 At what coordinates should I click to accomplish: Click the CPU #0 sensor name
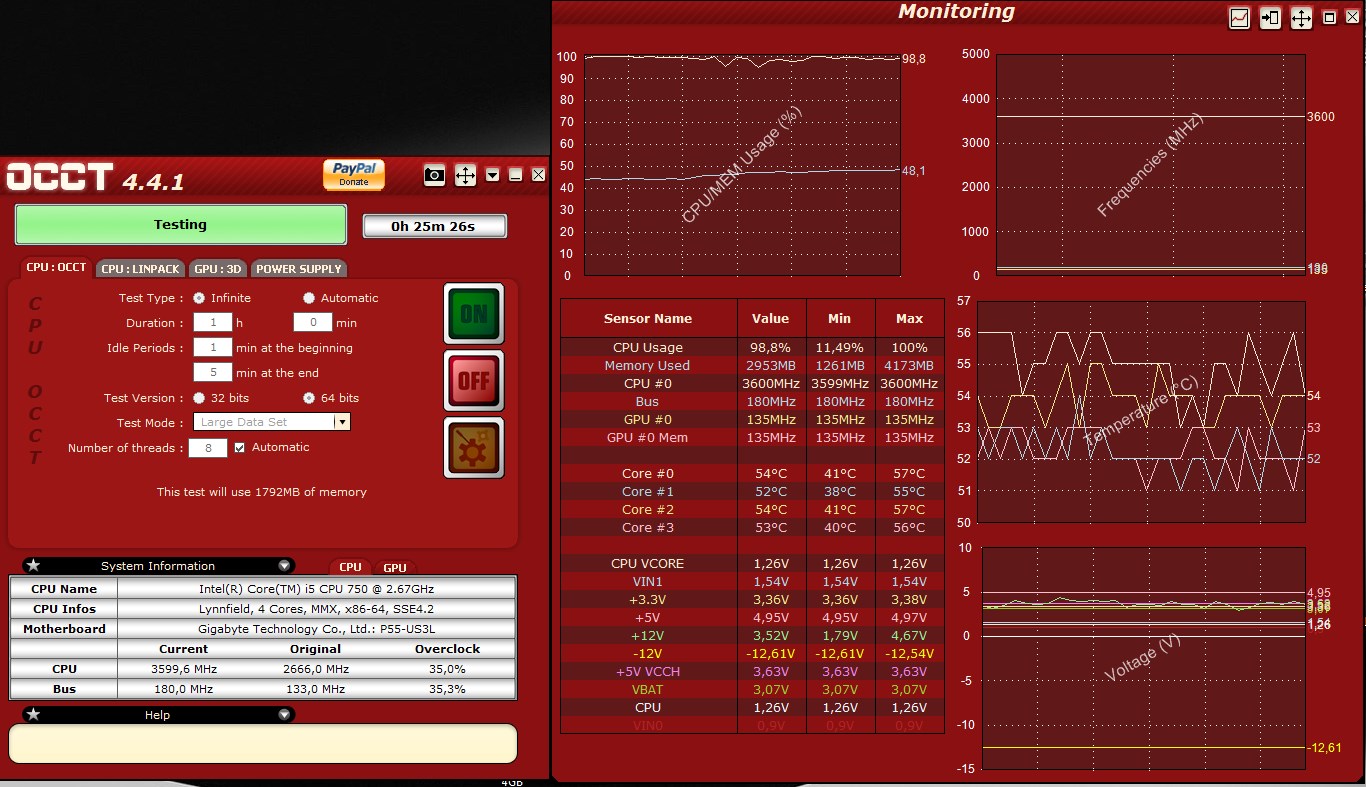pos(648,384)
